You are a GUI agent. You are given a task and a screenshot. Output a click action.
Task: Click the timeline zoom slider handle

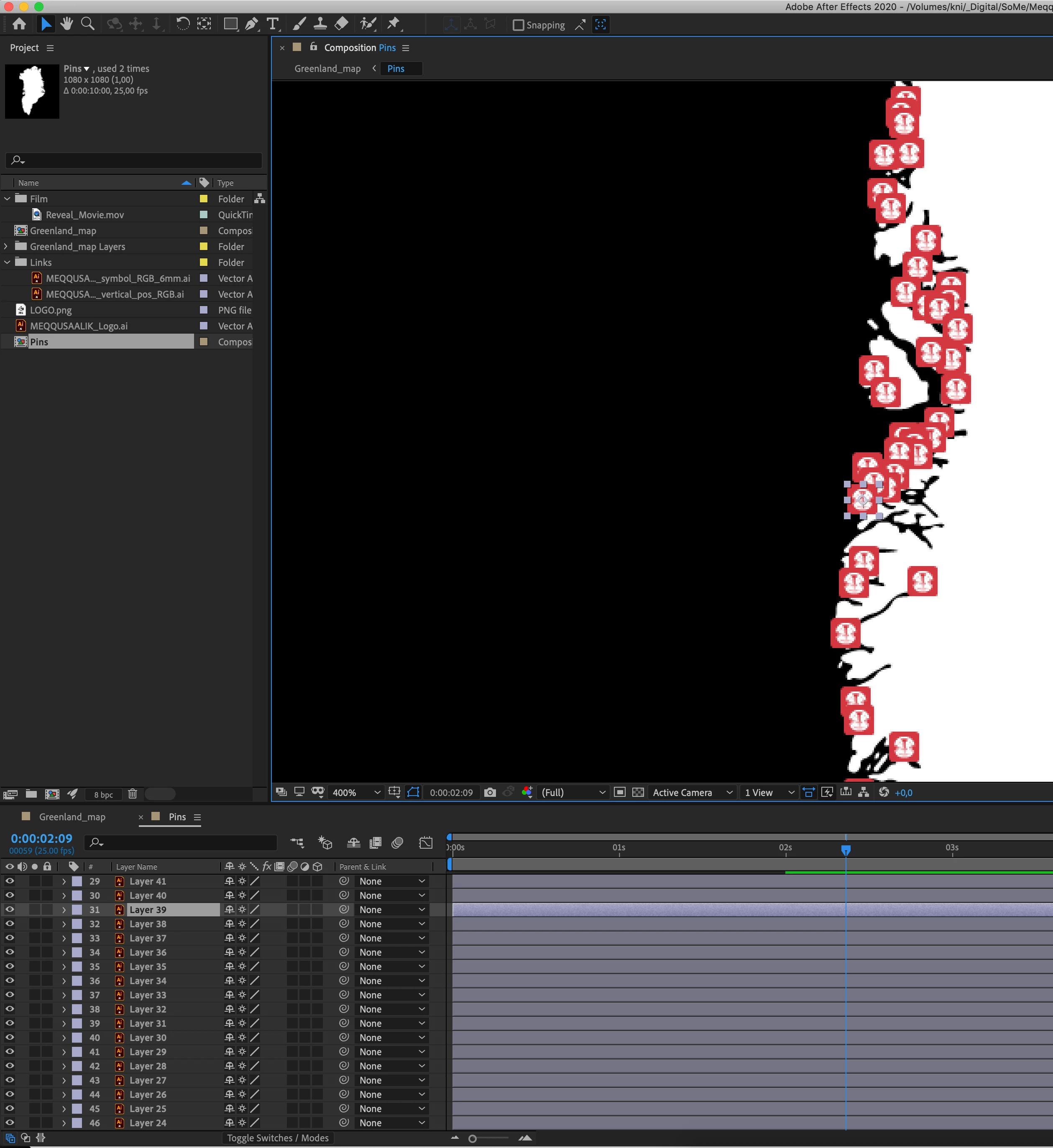click(473, 1138)
